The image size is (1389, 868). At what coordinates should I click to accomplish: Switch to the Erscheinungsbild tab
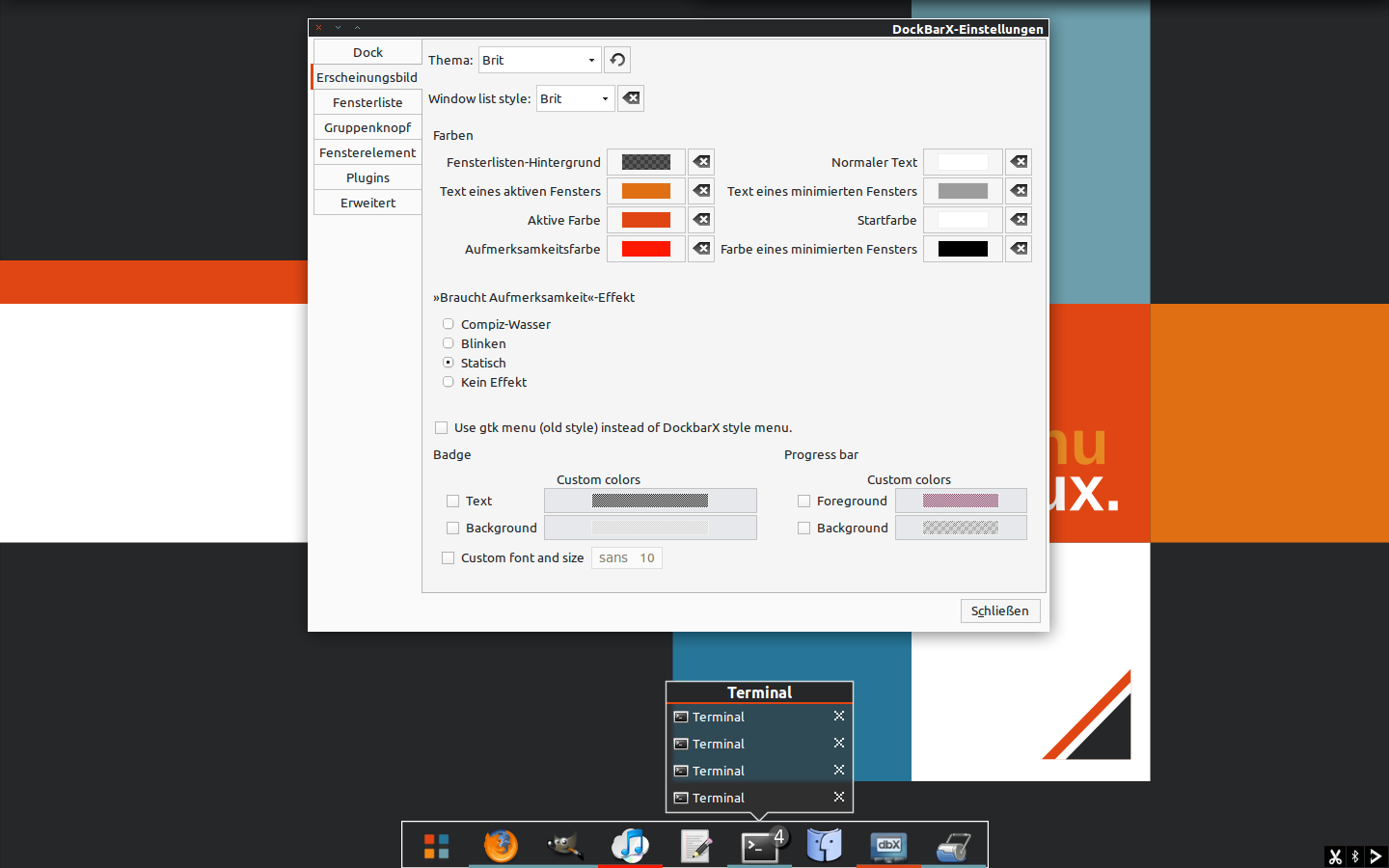coord(368,77)
